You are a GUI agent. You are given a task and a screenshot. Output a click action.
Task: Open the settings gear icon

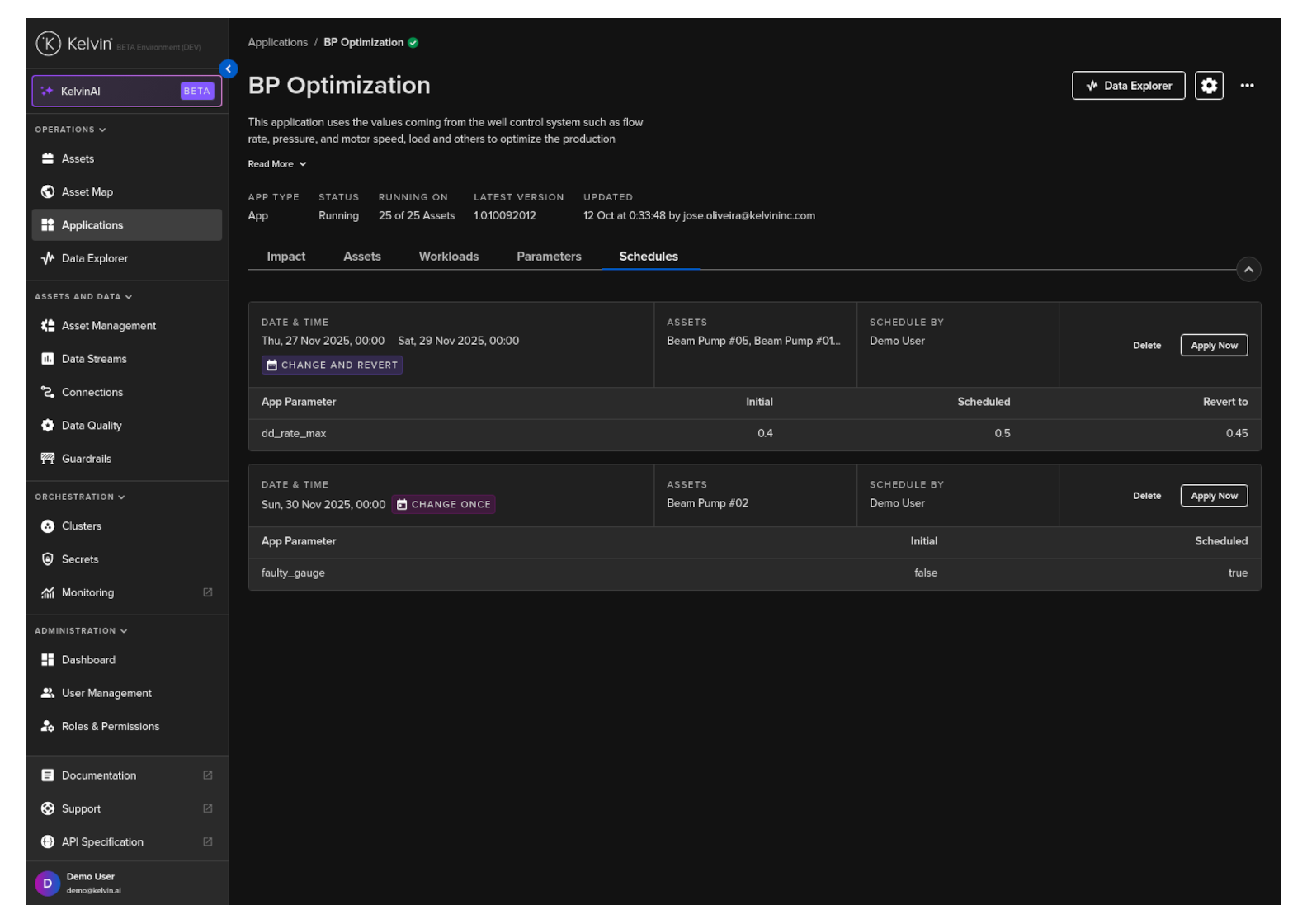1208,86
